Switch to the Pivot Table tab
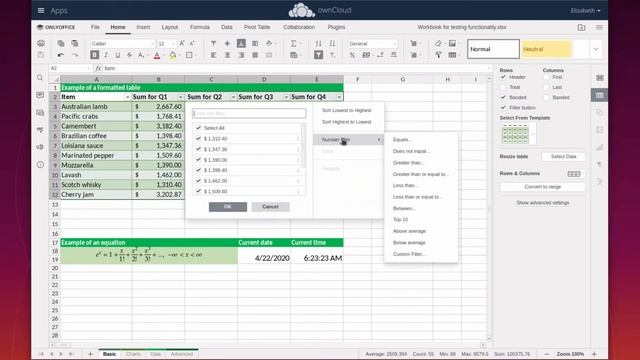The height and width of the screenshot is (360, 640). (x=257, y=27)
